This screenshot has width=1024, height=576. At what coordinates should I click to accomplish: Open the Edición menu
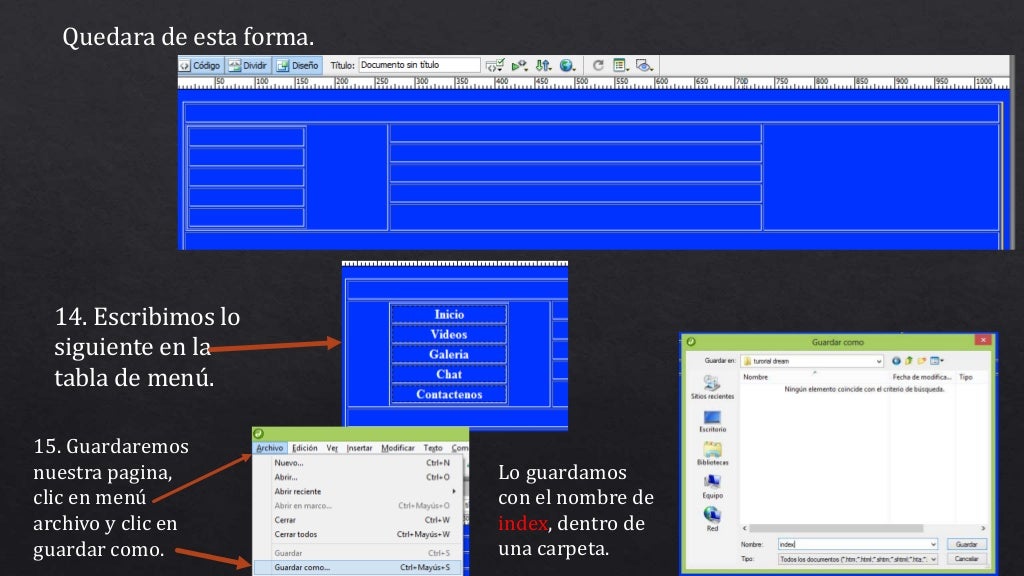coord(304,448)
